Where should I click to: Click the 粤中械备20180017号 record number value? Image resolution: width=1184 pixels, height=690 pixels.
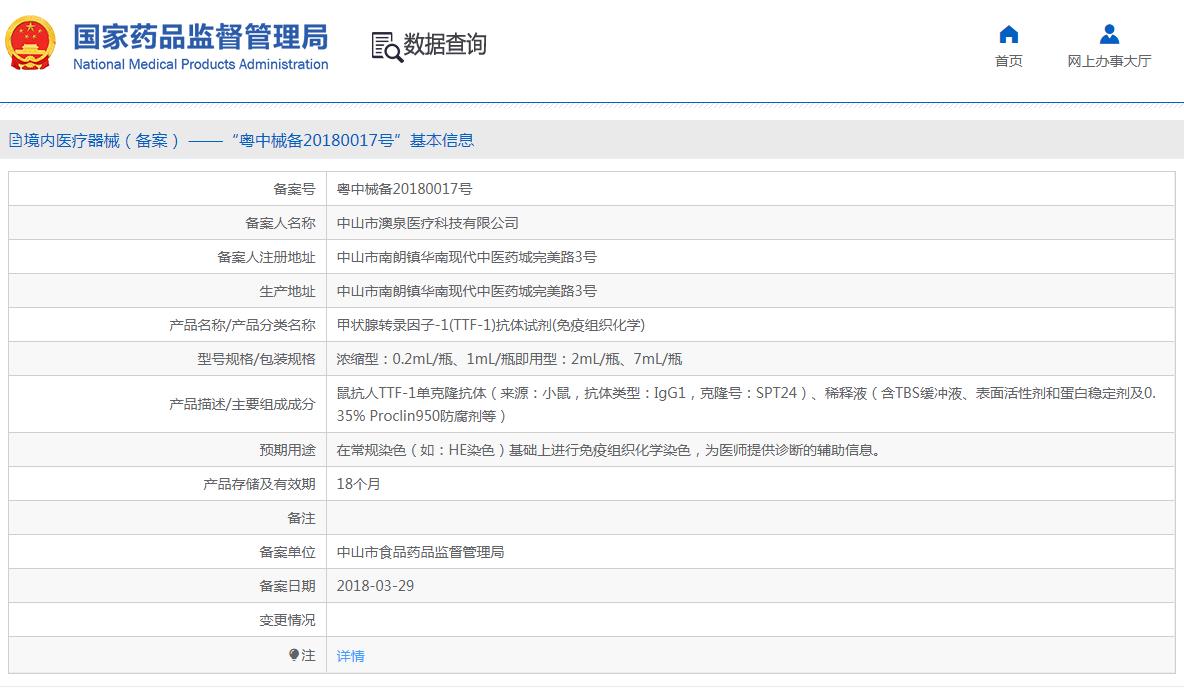pyautogui.click(x=405, y=189)
